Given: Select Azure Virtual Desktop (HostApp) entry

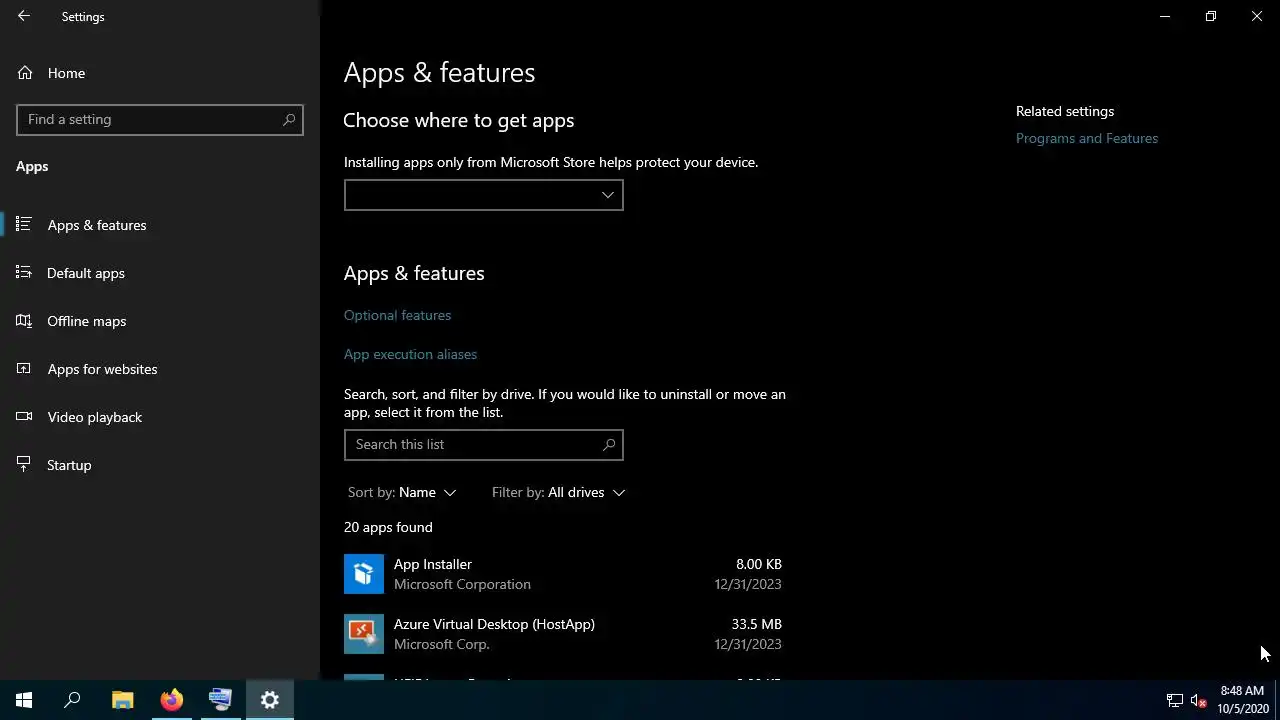Looking at the screenshot, I should pyautogui.click(x=563, y=634).
